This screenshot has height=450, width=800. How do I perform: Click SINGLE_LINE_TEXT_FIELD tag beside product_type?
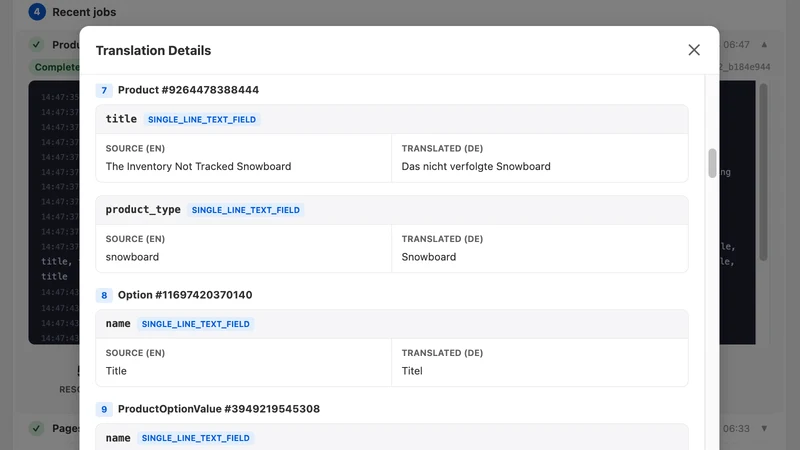point(246,210)
